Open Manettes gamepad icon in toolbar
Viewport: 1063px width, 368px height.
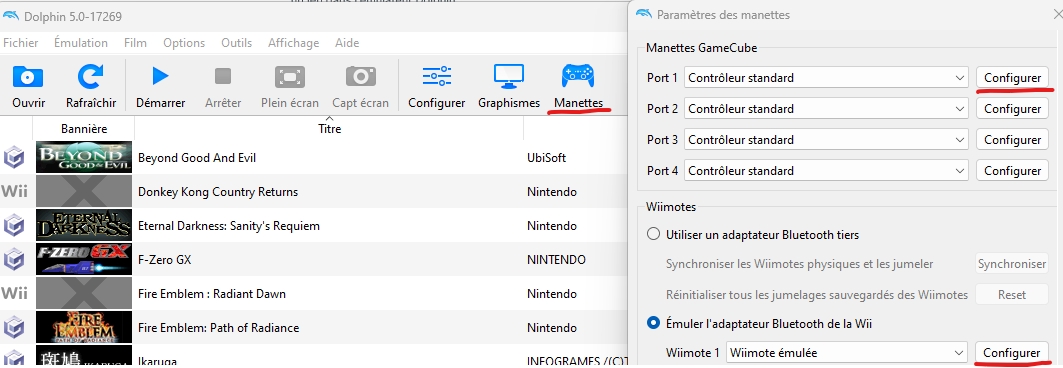(578, 76)
